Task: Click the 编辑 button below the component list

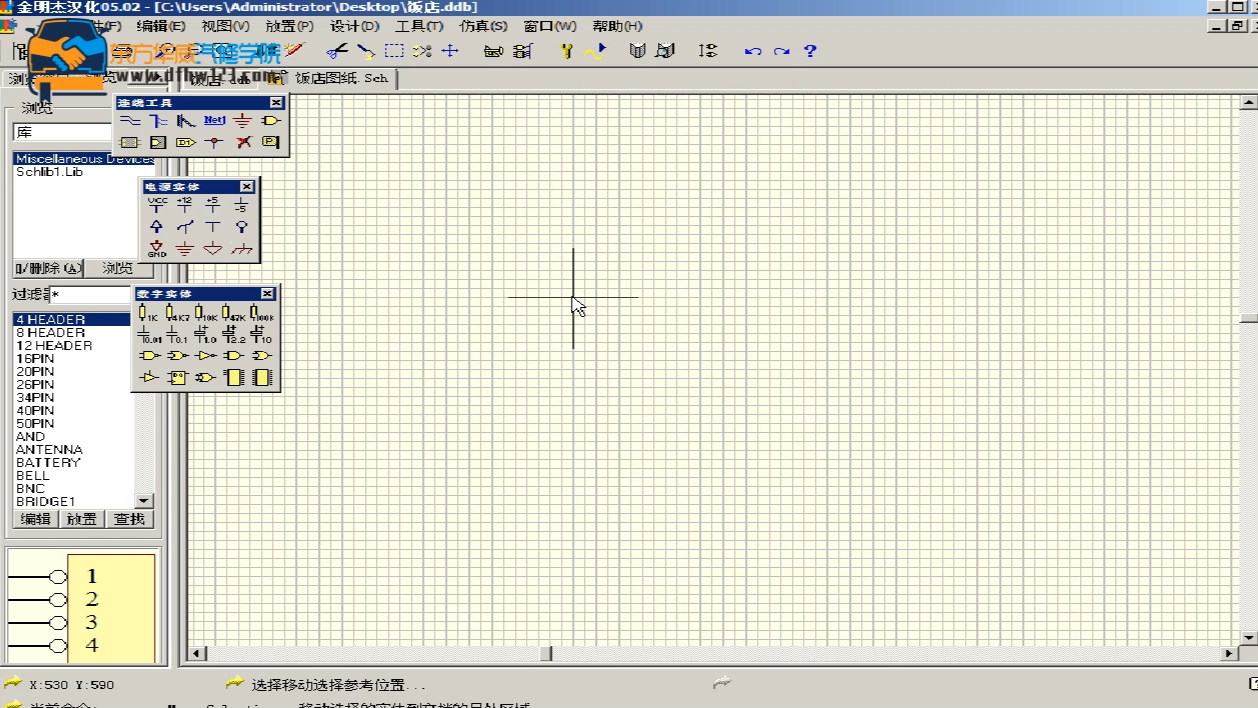Action: [36, 519]
